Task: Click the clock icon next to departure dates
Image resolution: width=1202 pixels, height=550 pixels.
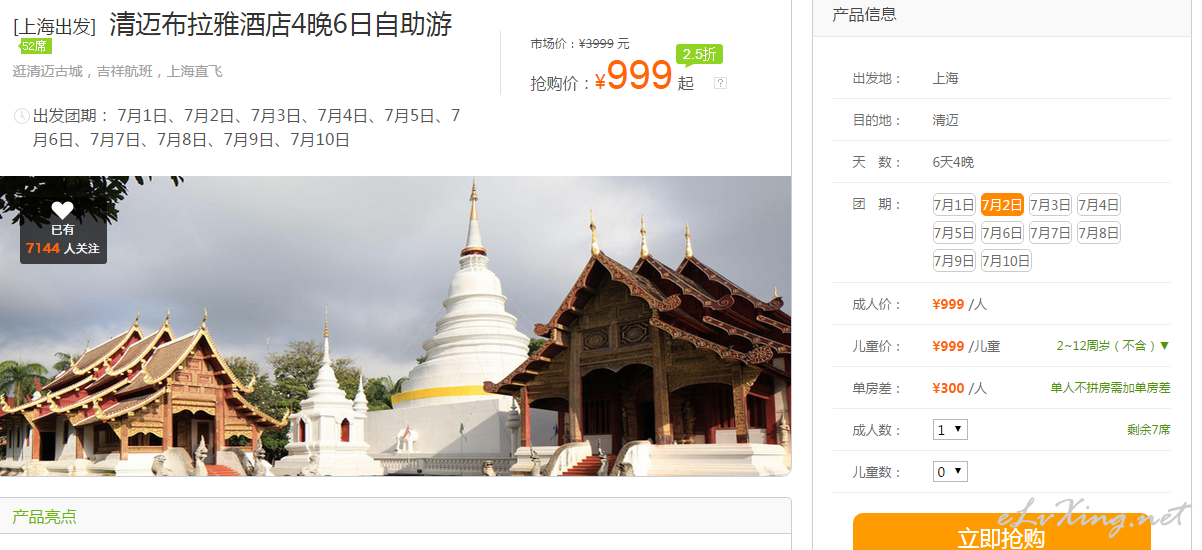Action: [21, 116]
